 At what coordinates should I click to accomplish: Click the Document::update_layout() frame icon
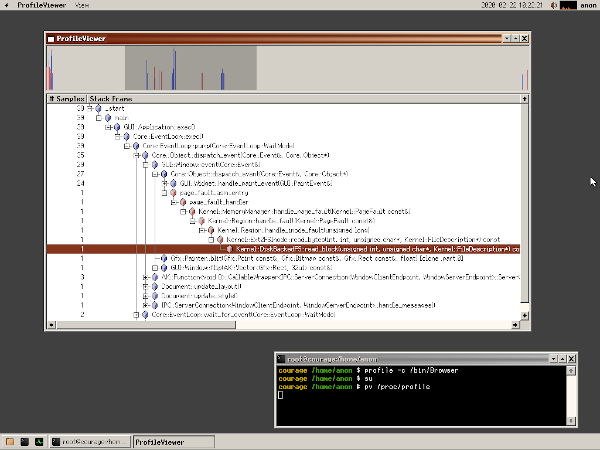(155, 287)
